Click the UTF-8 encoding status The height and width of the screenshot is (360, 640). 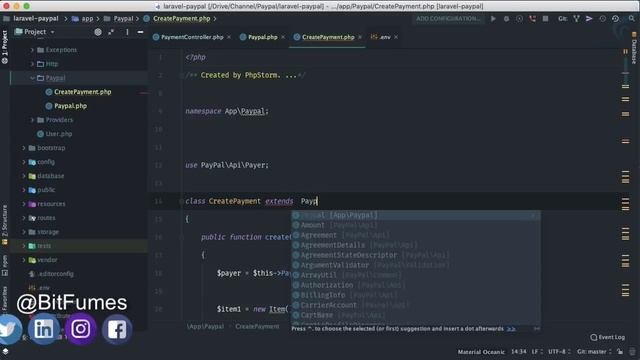(559, 351)
